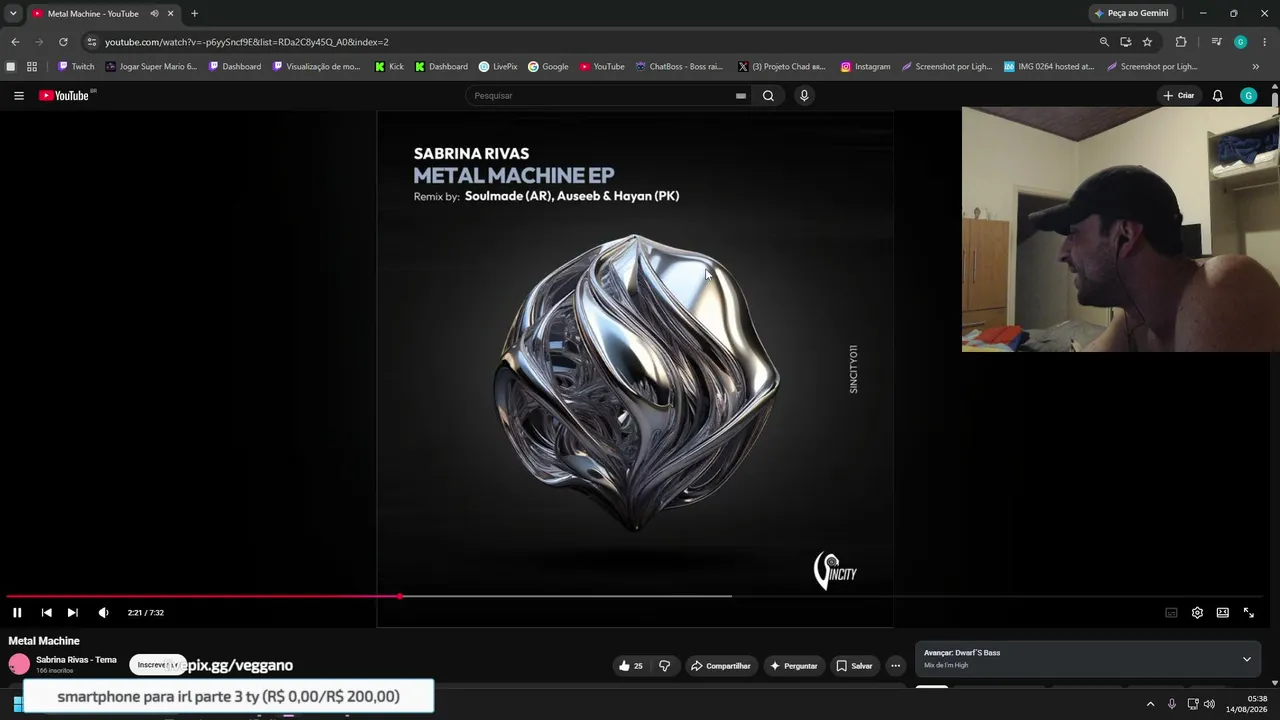Open the on-screen keyboard icon in search
The height and width of the screenshot is (720, 1280).
pyautogui.click(x=741, y=96)
